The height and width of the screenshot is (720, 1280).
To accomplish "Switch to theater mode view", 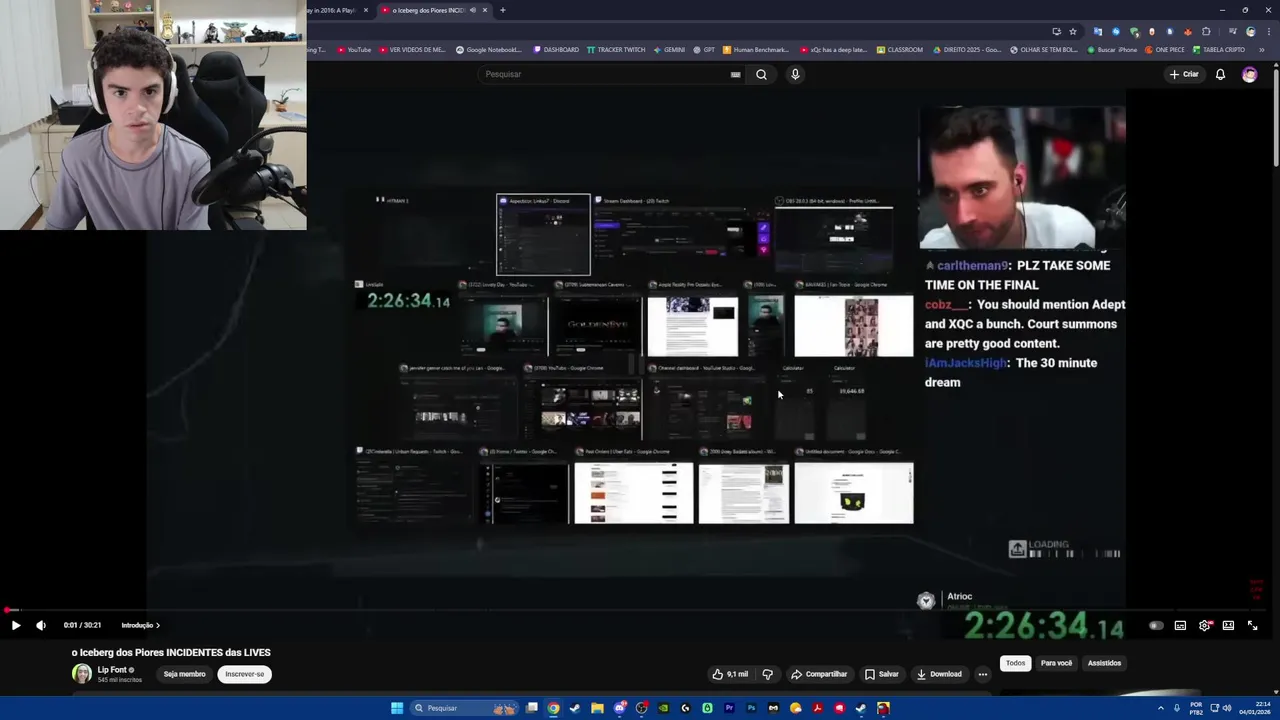I will [x=1228, y=625].
